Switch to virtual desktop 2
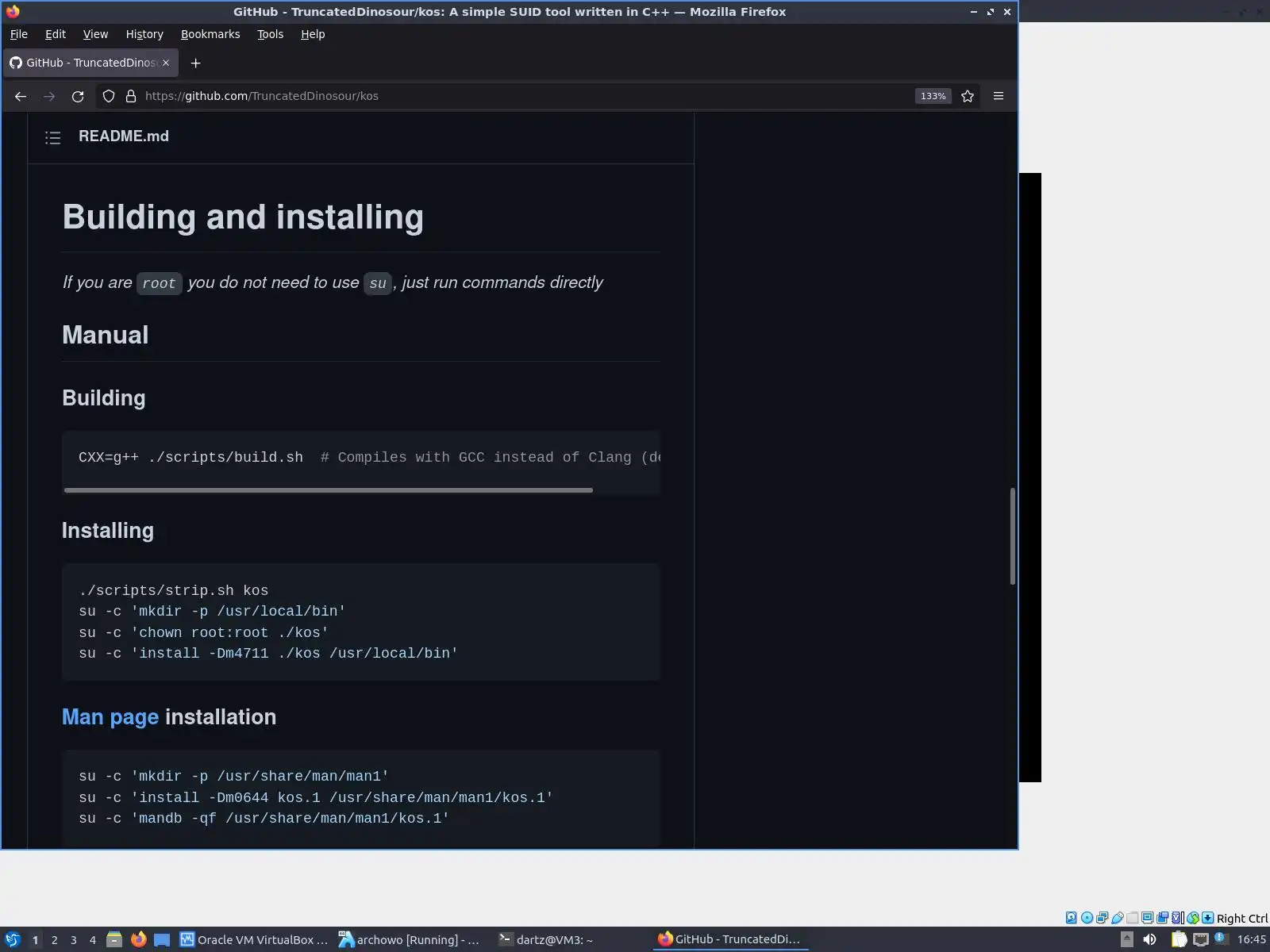Viewport: 1270px width, 952px height. 55,940
